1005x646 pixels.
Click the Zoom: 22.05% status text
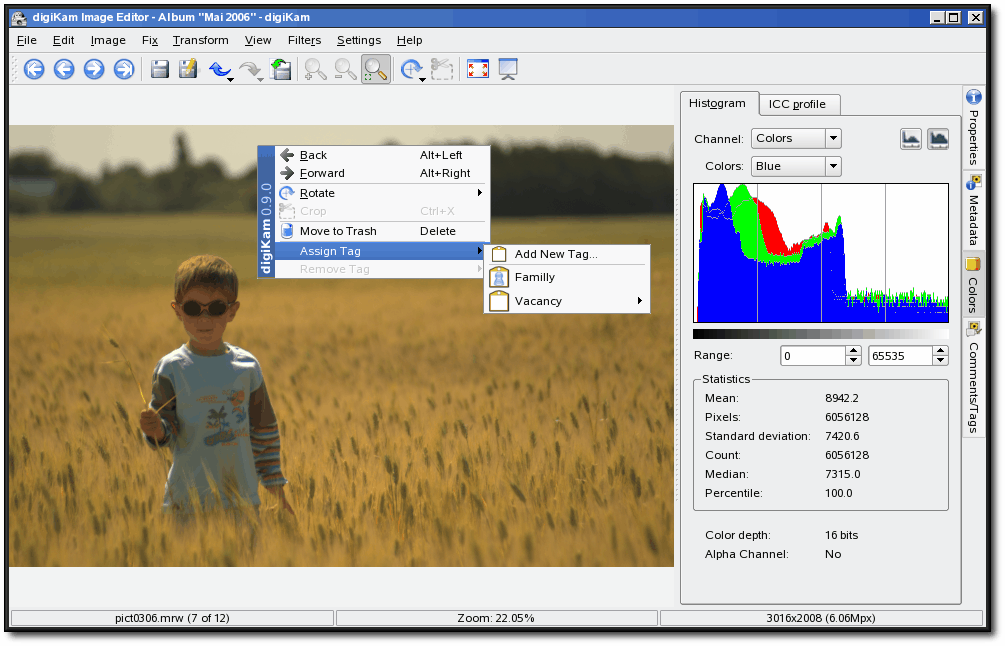click(x=495, y=618)
